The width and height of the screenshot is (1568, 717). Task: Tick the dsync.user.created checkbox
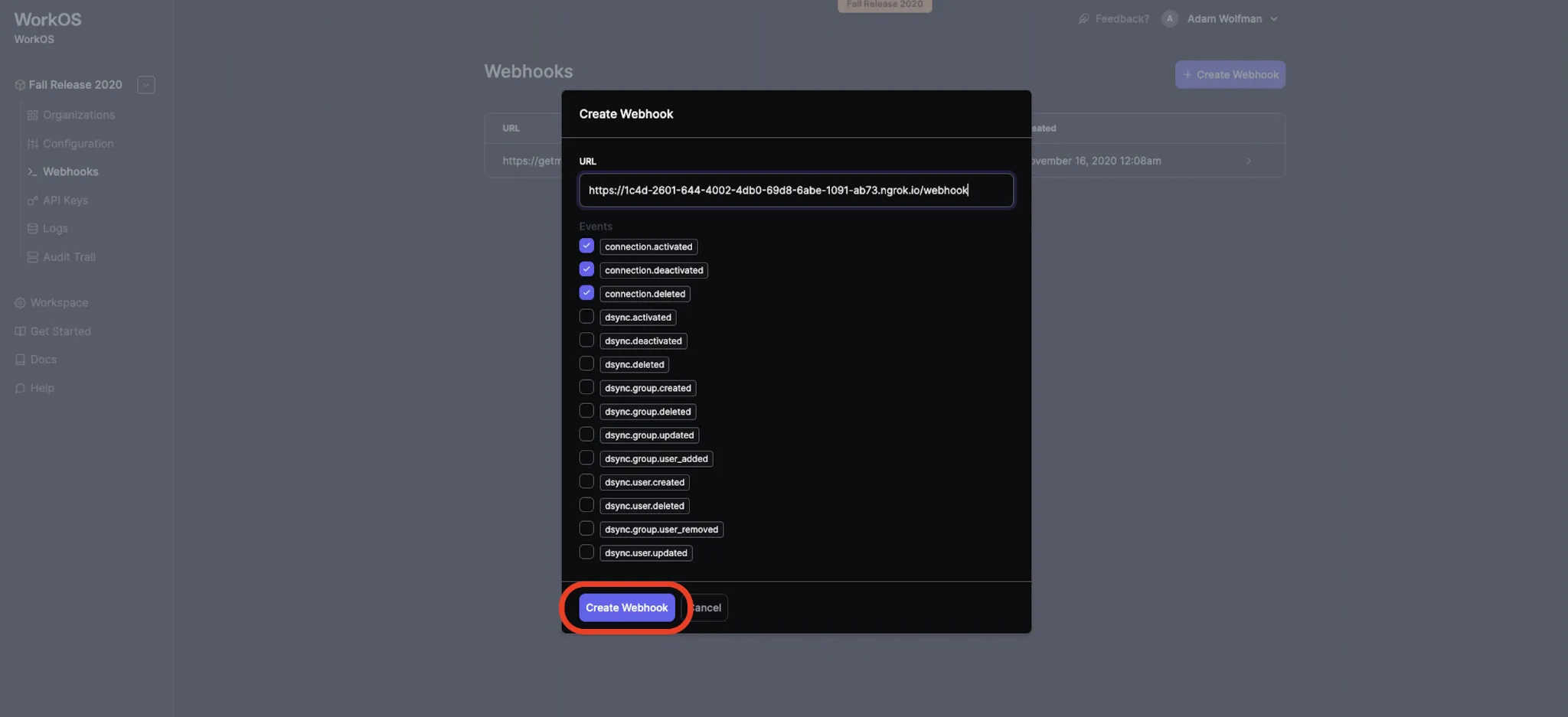[x=586, y=482]
